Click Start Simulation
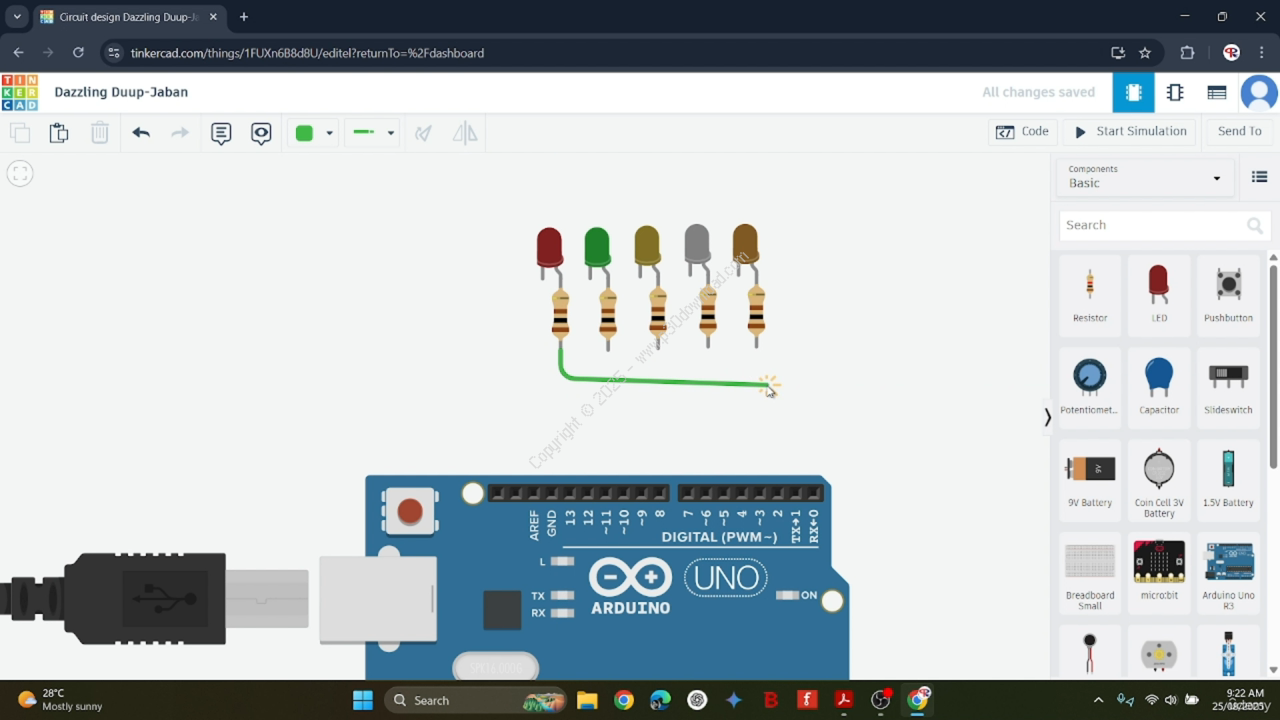The height and width of the screenshot is (720, 1280). coord(1130,131)
